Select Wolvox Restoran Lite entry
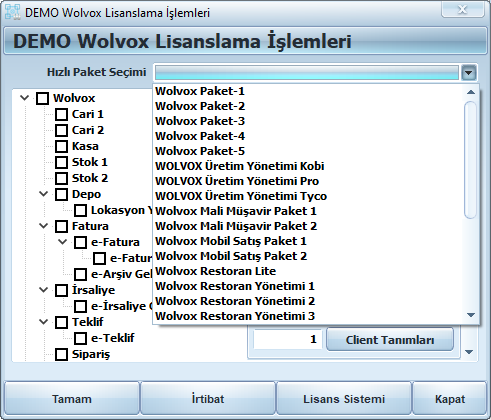 216,271
